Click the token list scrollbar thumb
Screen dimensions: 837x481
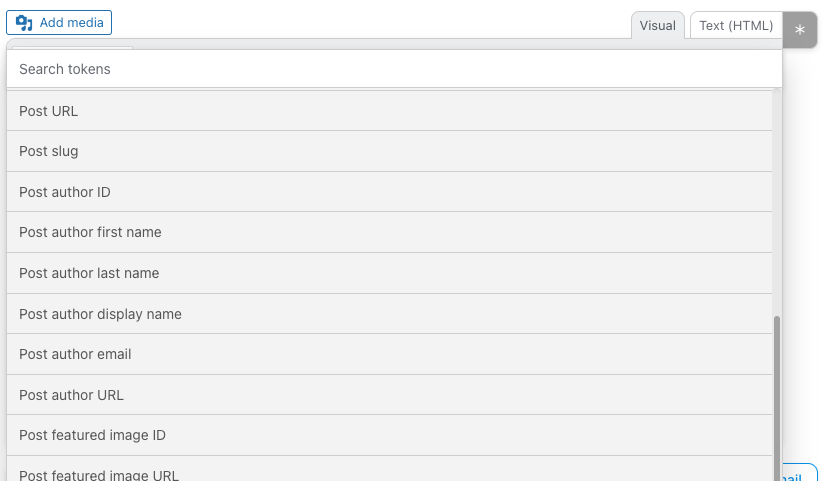(777, 400)
